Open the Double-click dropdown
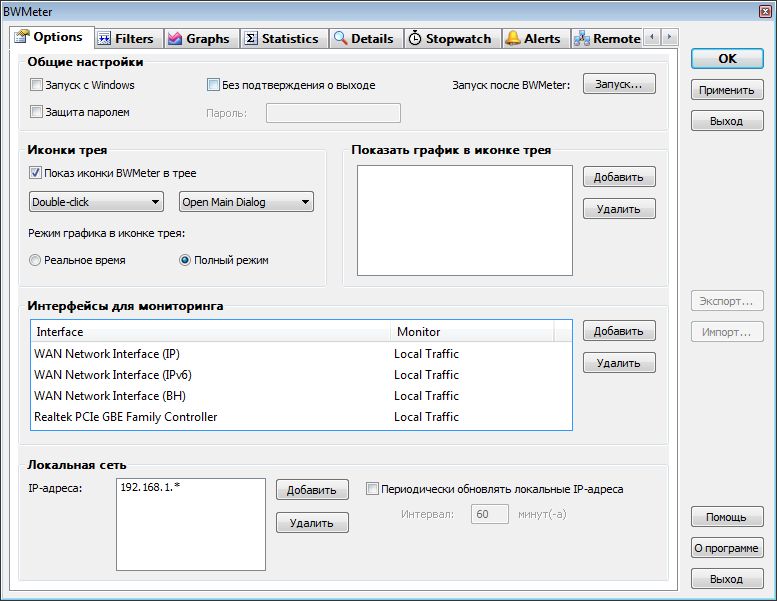777x601 pixels. pos(96,202)
